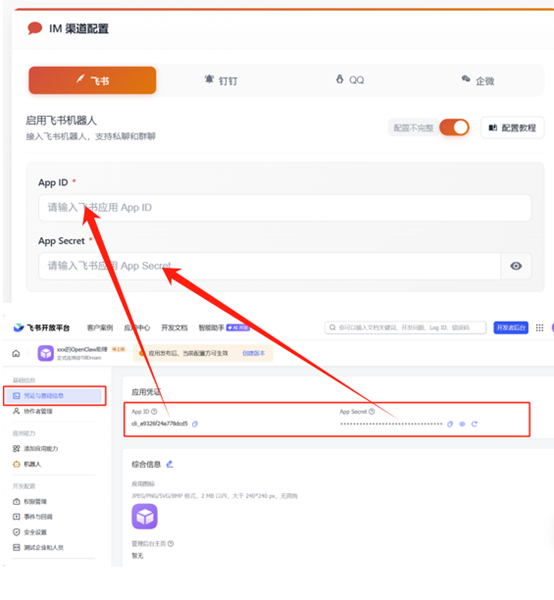This screenshot has width=554, height=600.
Task: Open 客户案例 in Feishu top nav
Action: point(100,328)
